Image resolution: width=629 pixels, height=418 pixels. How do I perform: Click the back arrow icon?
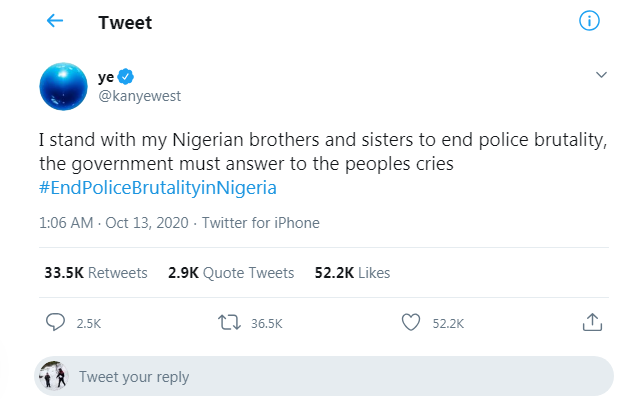coord(54,21)
